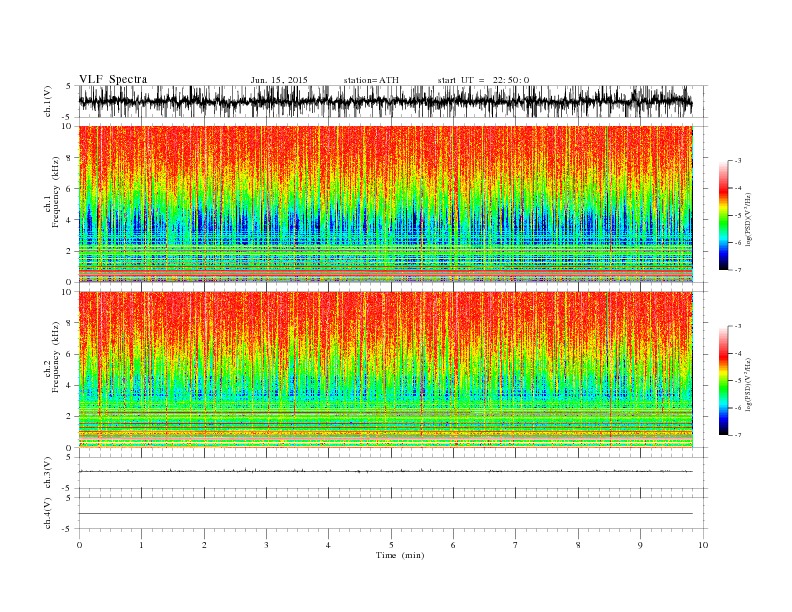792x612 pixels.
Task: Click ch.1 spectrogram '4' kHz tick label
Action: pos(70,220)
